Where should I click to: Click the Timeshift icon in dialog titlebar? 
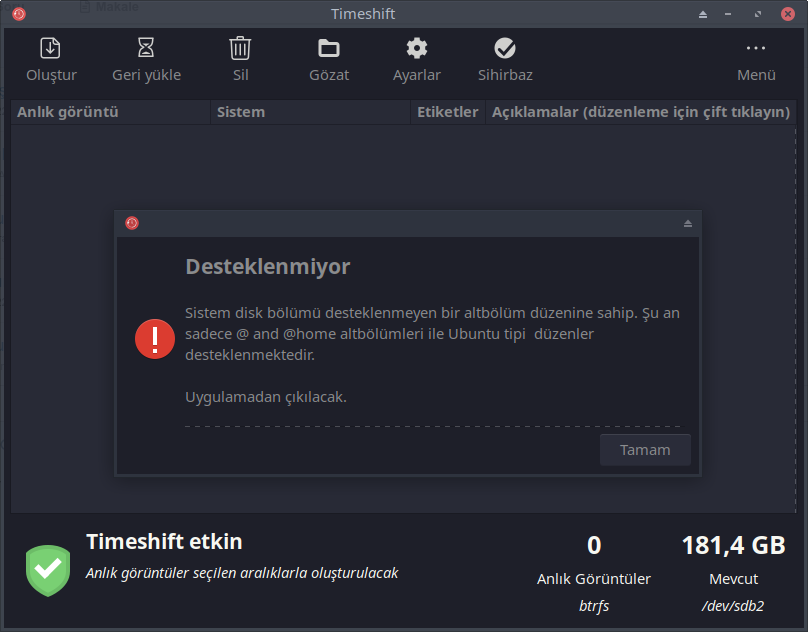(132, 223)
